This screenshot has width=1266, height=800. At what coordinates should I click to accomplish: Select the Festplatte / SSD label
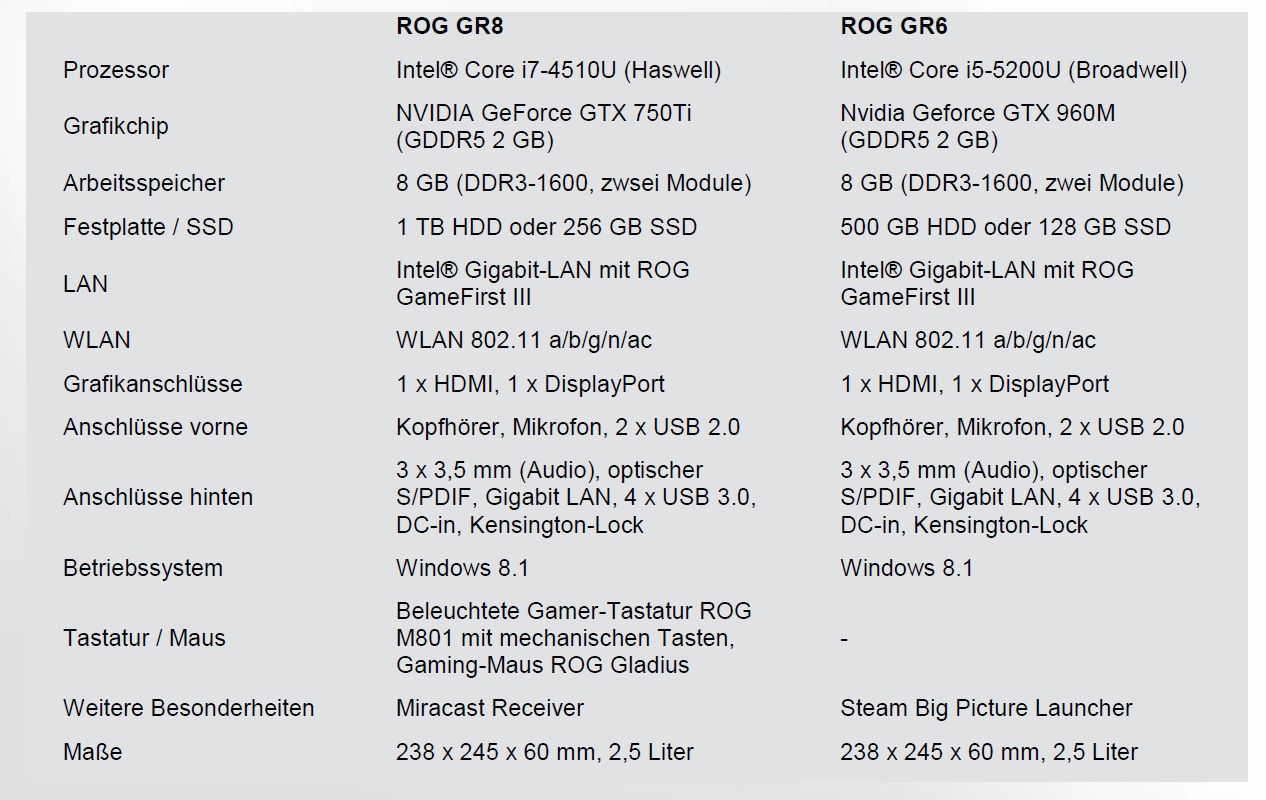(x=148, y=227)
